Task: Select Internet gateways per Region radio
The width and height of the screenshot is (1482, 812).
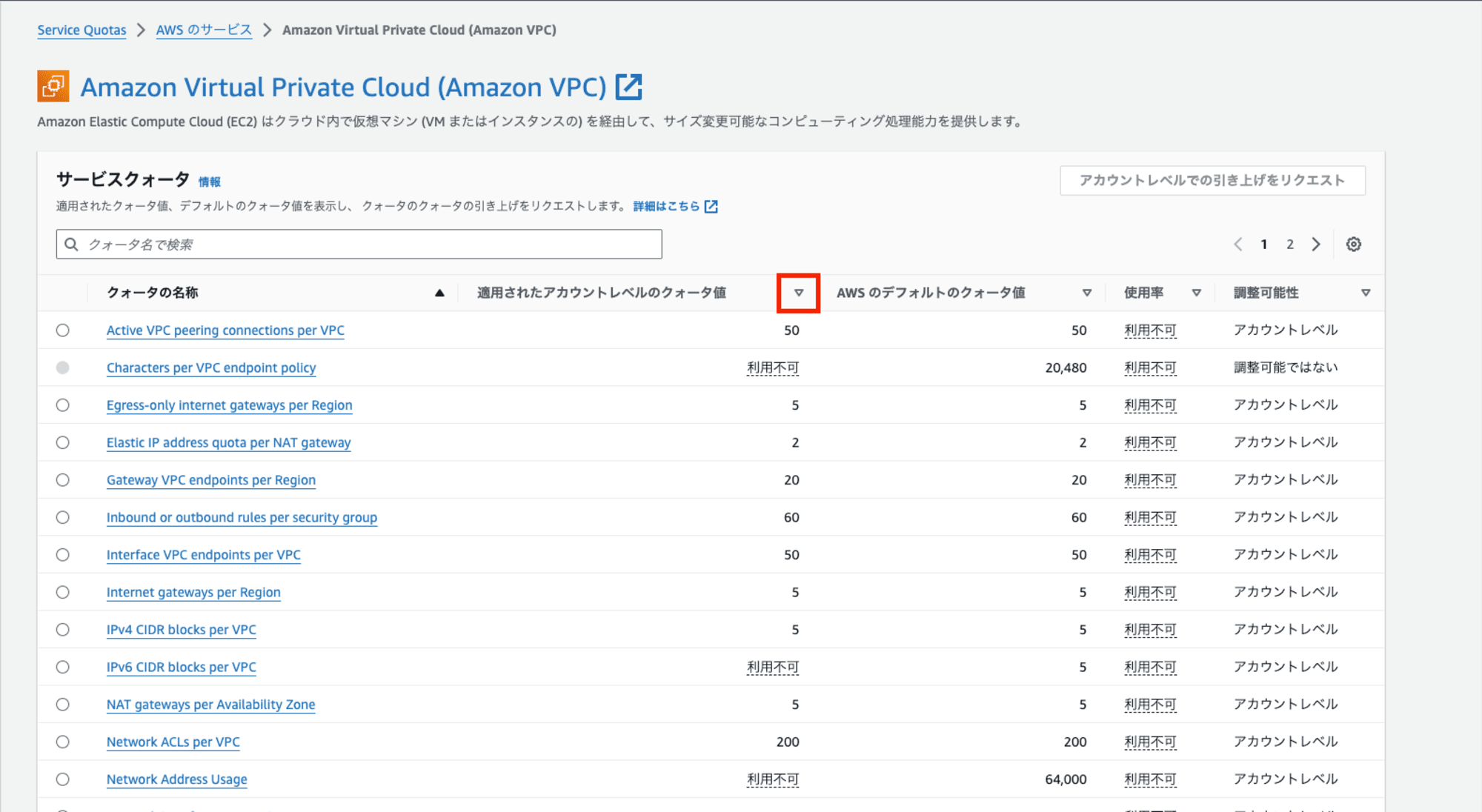Action: [63, 592]
